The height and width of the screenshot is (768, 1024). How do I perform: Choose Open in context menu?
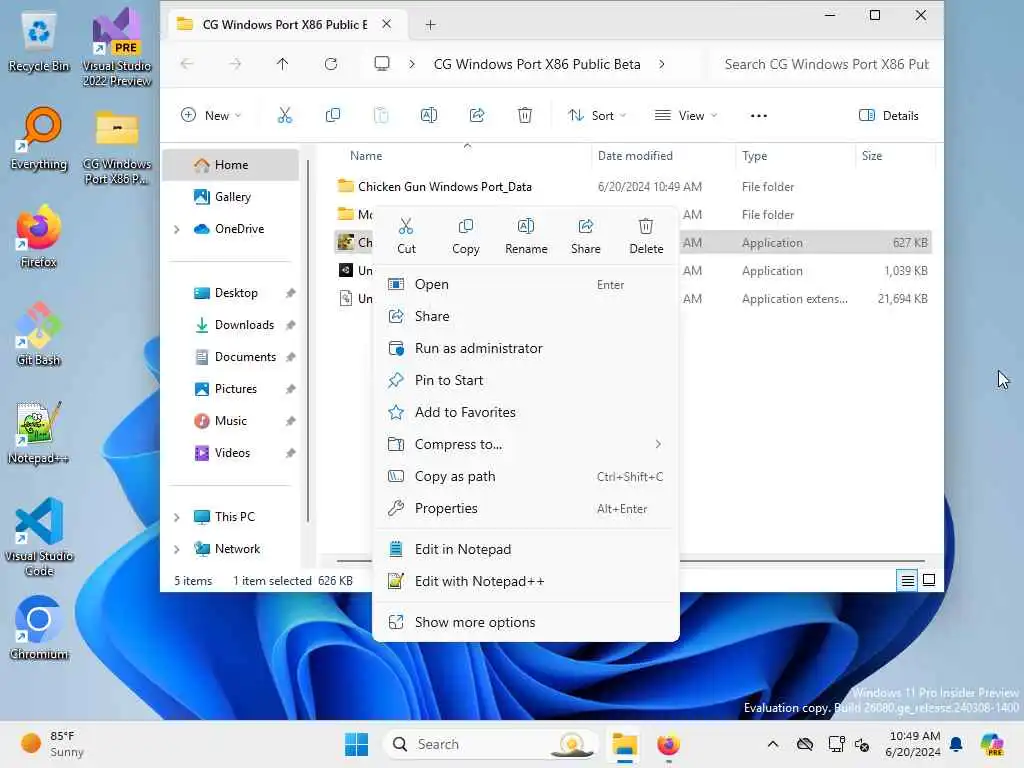tap(526, 285)
